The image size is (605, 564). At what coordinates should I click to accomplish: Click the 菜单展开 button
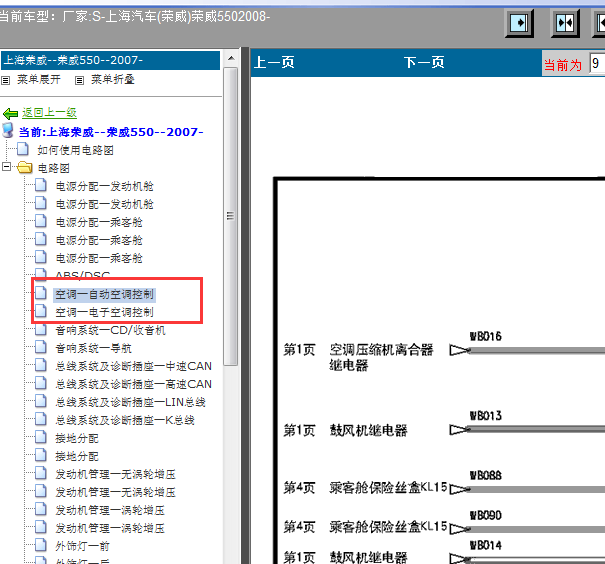click(x=39, y=79)
